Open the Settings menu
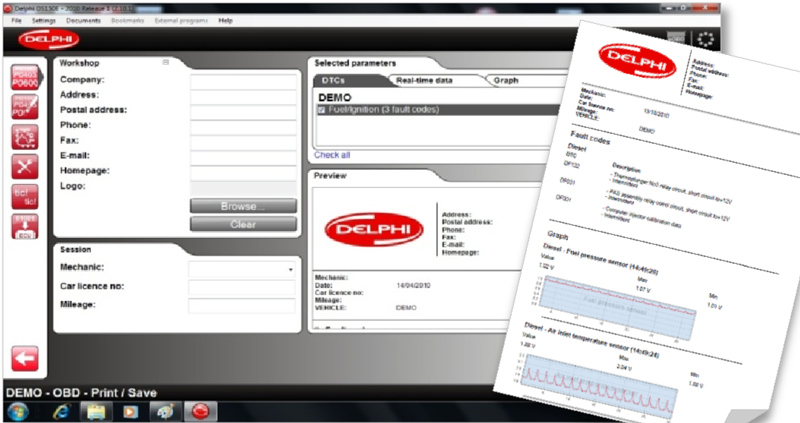 coord(43,20)
